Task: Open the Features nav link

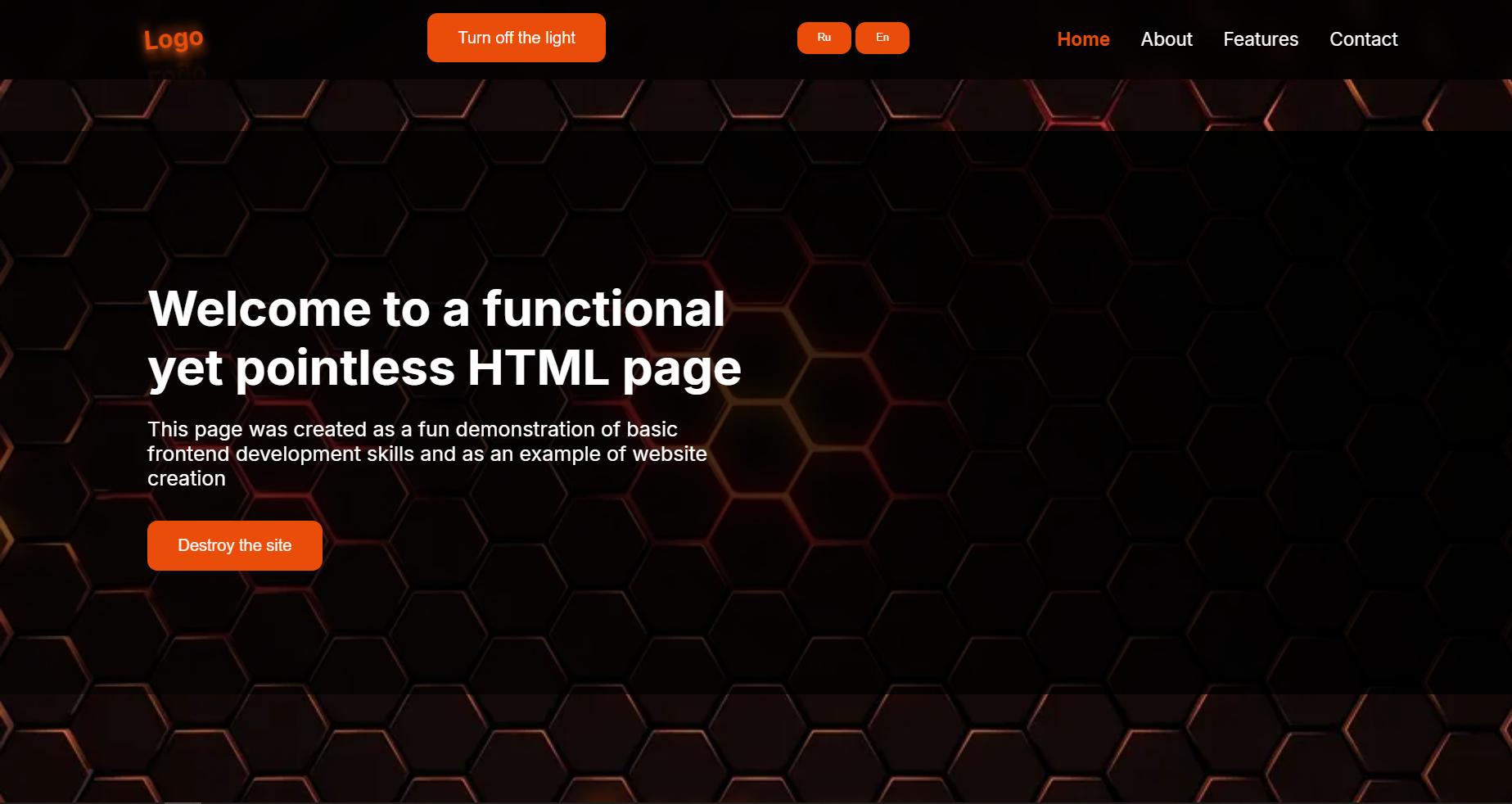Action: click(x=1261, y=39)
